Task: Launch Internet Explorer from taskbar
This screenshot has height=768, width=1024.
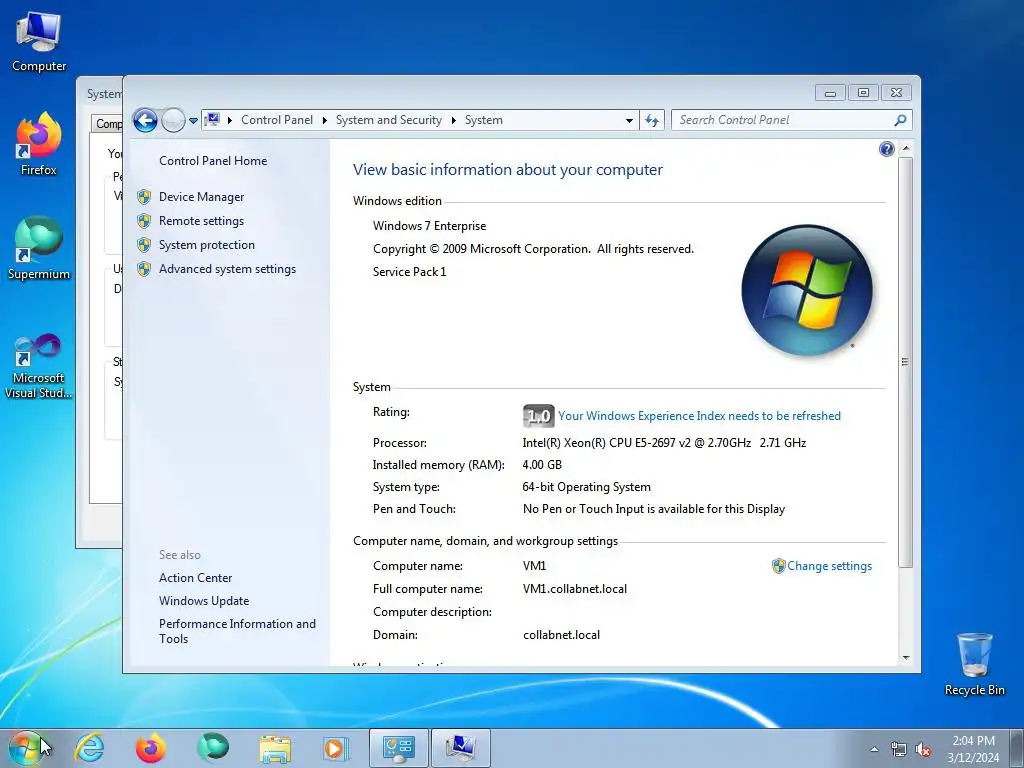Action: tap(89, 748)
